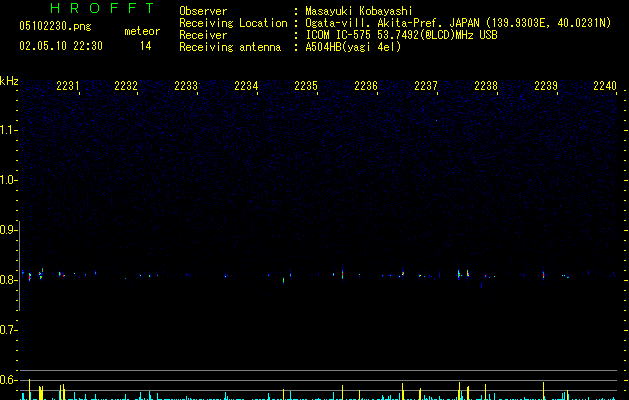Click the 0.9 frequency axis label
This screenshot has height=400, width=629.
tap(8, 230)
